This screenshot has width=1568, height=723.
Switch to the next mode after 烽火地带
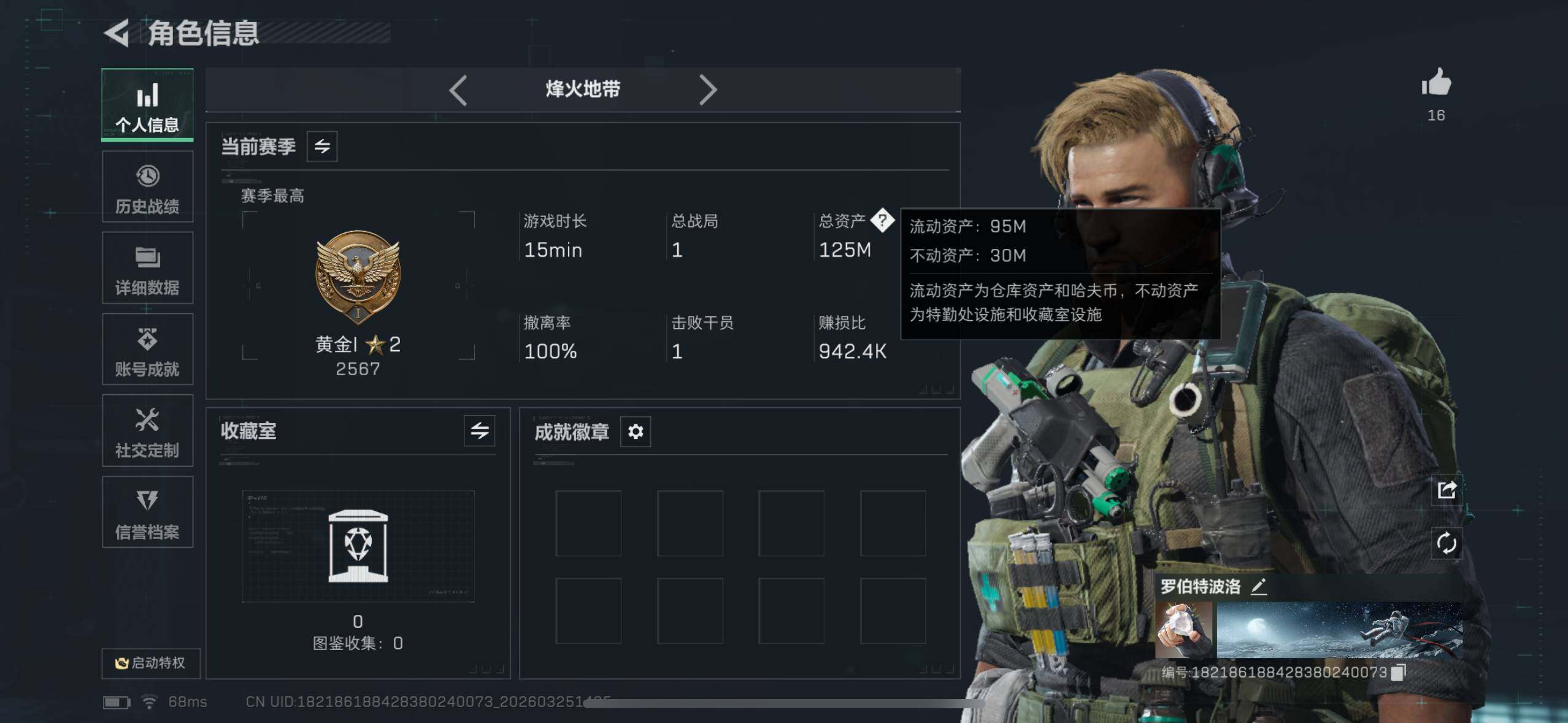(x=708, y=90)
